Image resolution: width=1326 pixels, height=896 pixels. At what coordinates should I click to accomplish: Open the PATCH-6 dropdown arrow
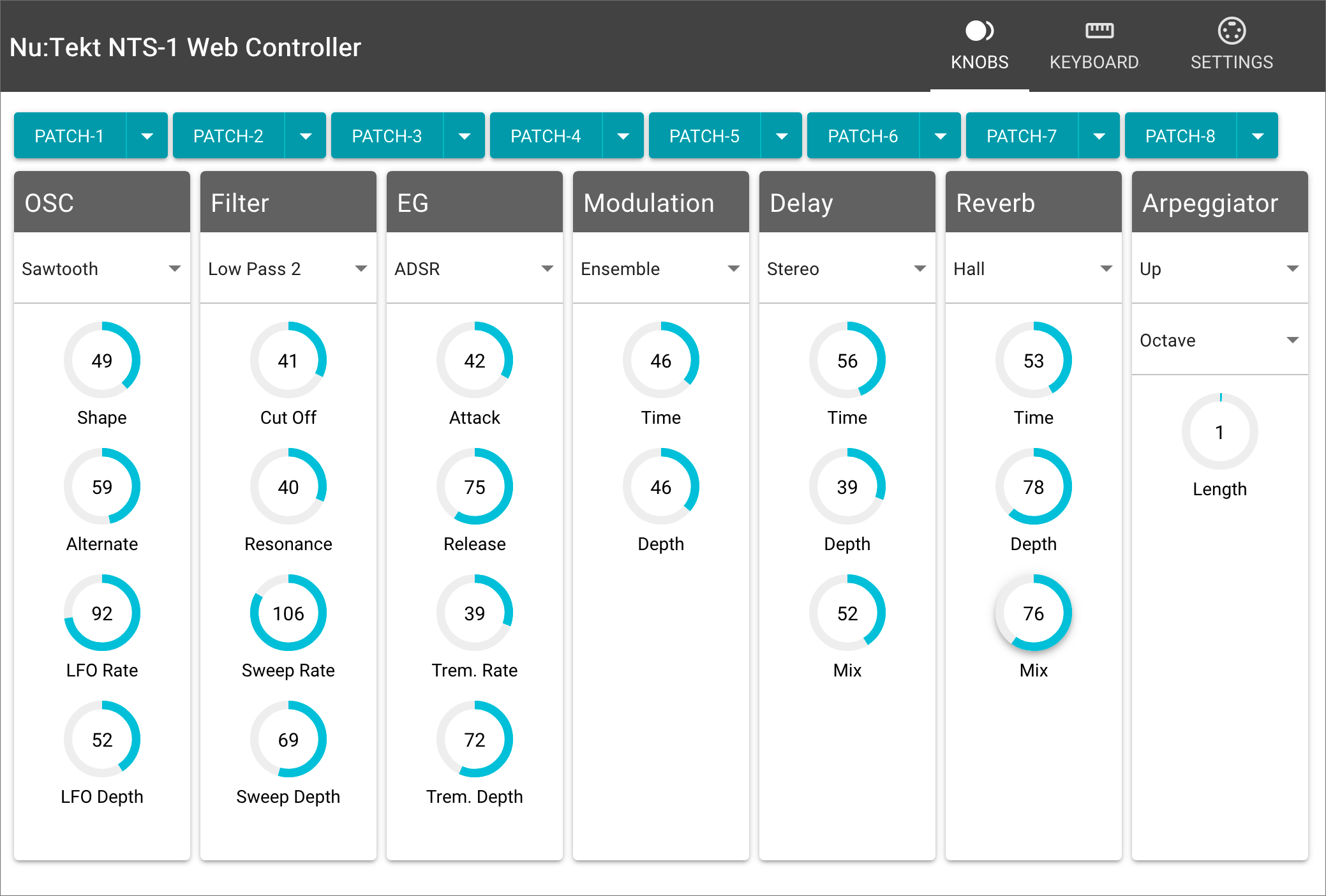(x=940, y=136)
